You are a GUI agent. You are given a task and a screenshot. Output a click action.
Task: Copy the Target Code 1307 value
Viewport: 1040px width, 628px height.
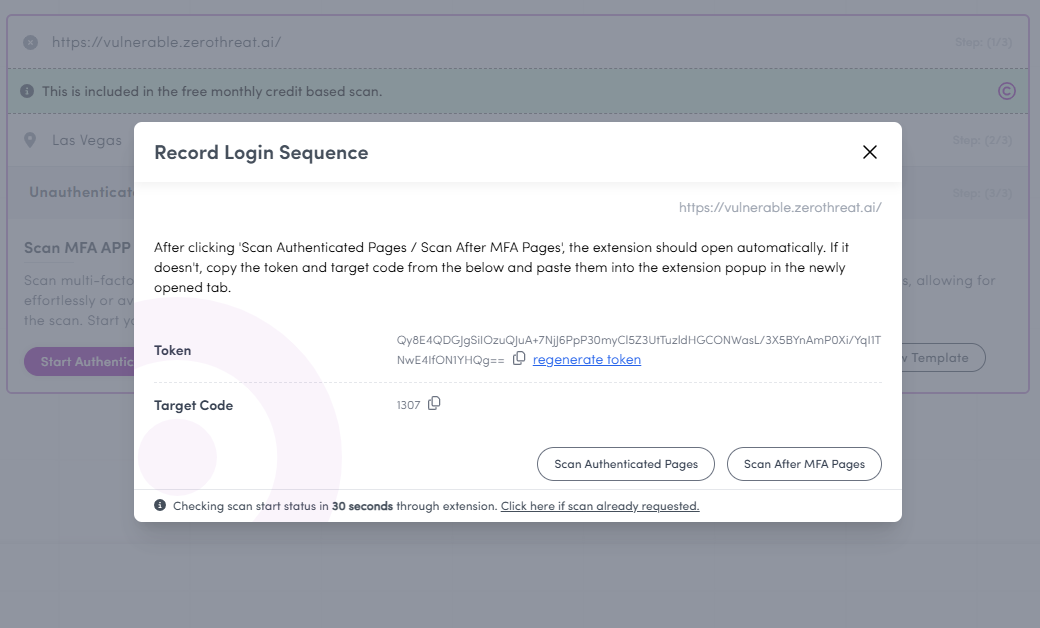tap(434, 404)
